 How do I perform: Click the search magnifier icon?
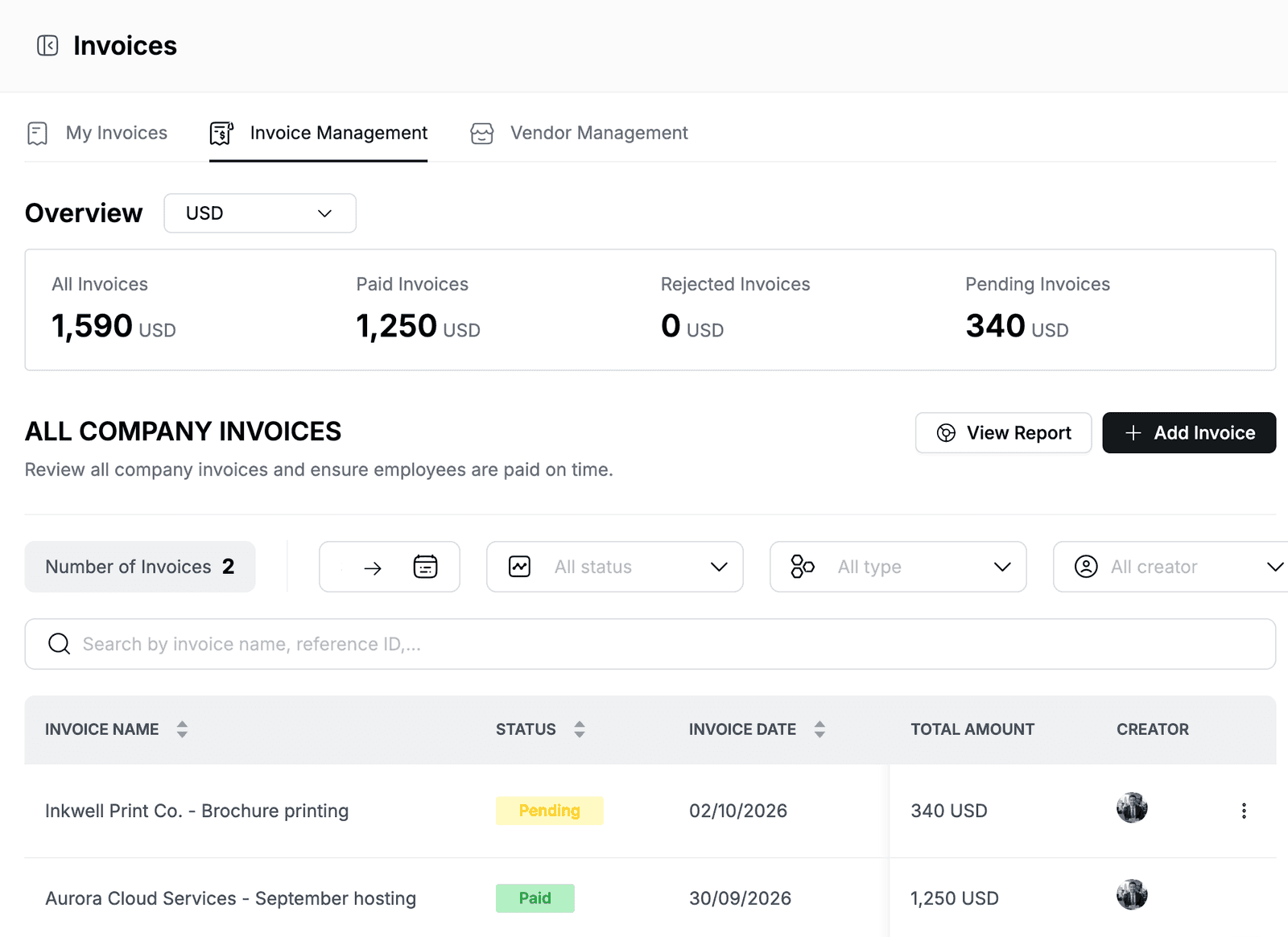tap(60, 644)
